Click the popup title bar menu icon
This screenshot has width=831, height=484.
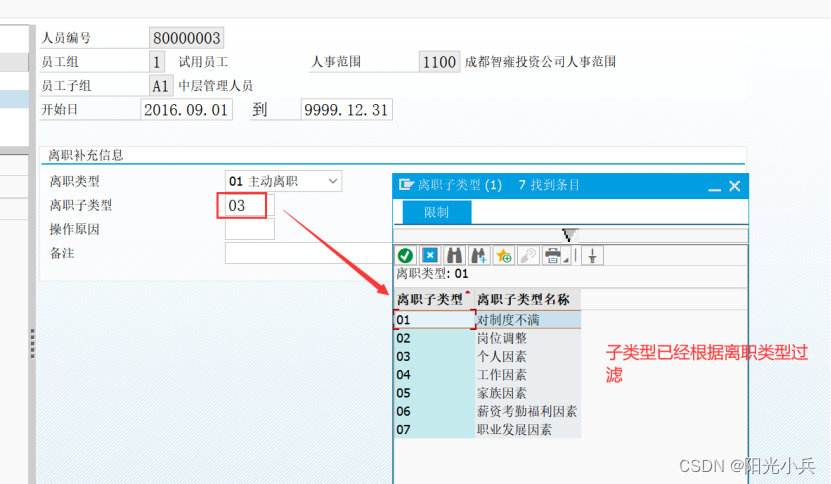(406, 184)
